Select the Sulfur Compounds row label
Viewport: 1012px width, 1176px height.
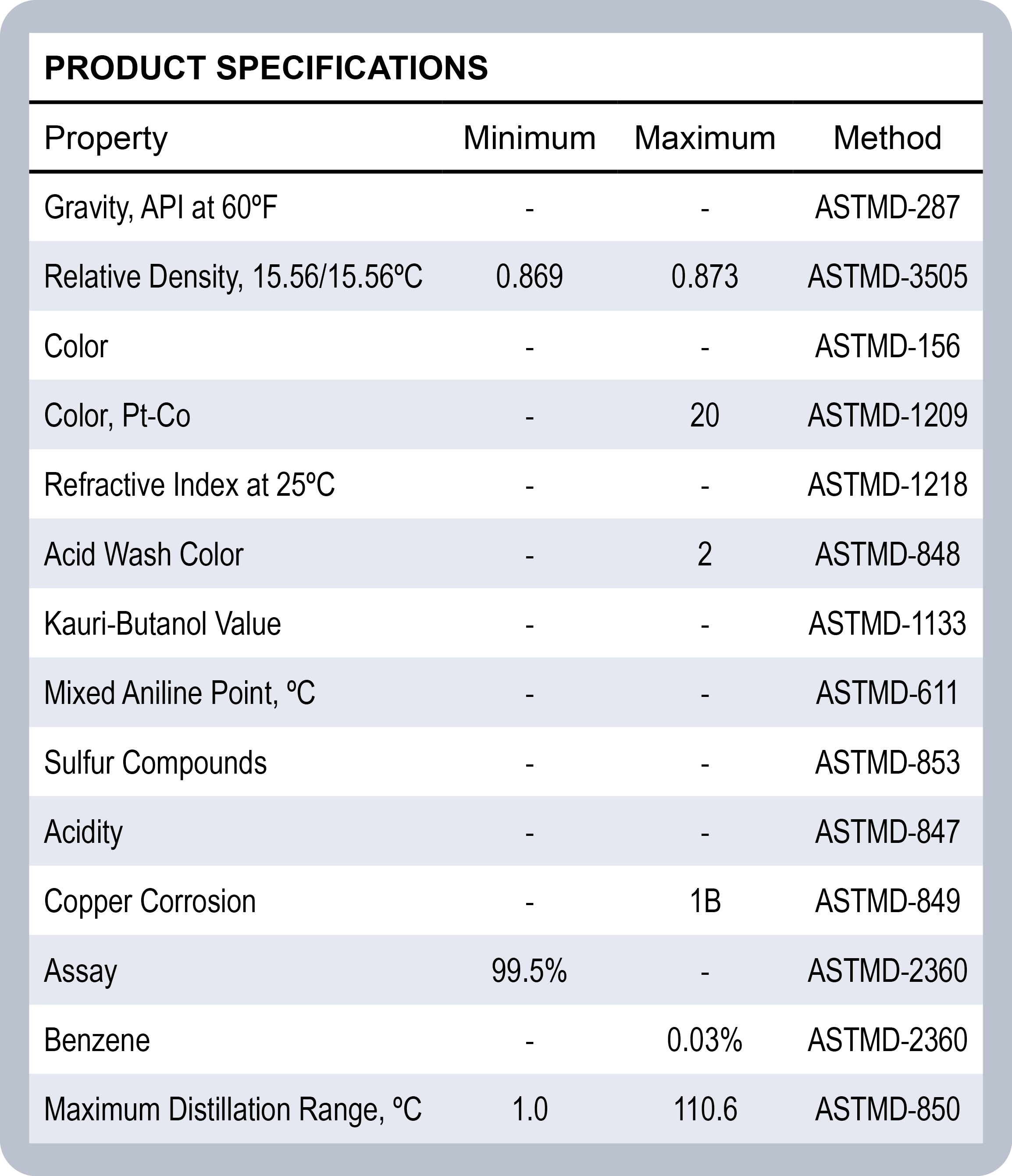[155, 762]
